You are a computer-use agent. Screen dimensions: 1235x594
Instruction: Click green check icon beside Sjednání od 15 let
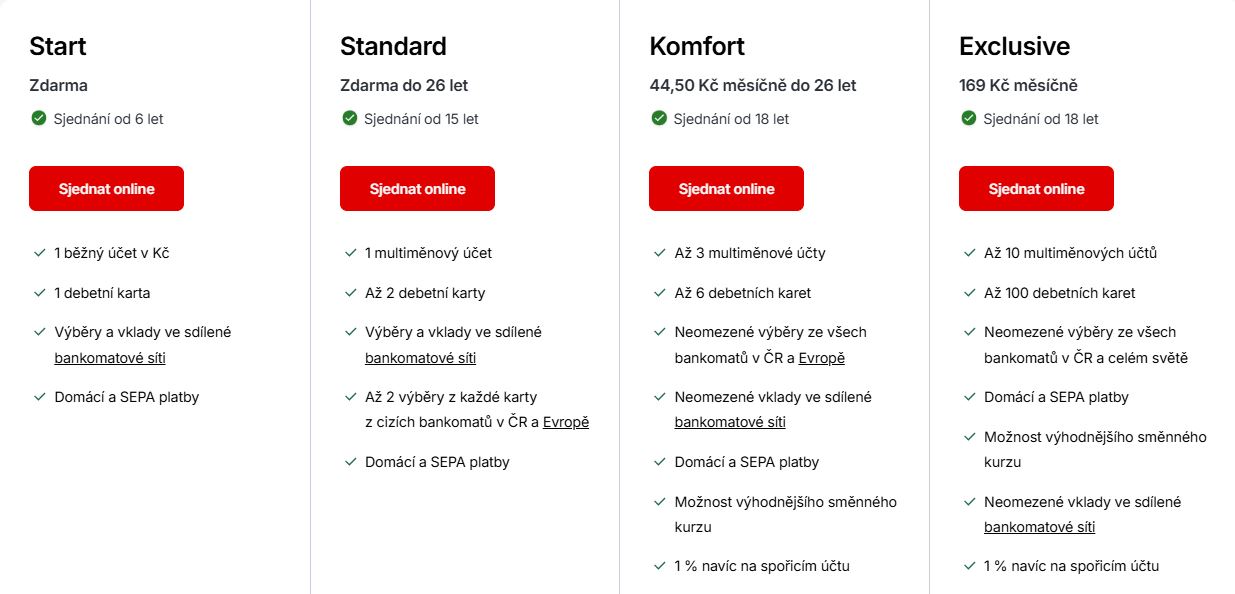tap(350, 118)
